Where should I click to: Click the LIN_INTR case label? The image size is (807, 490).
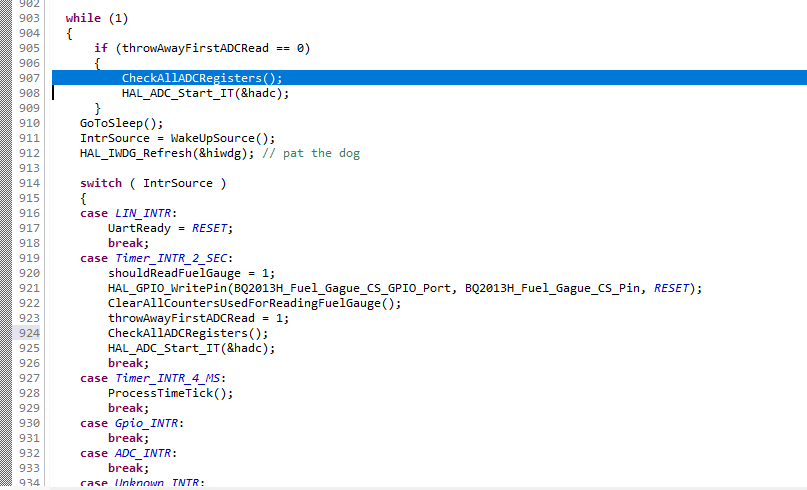[144, 213]
